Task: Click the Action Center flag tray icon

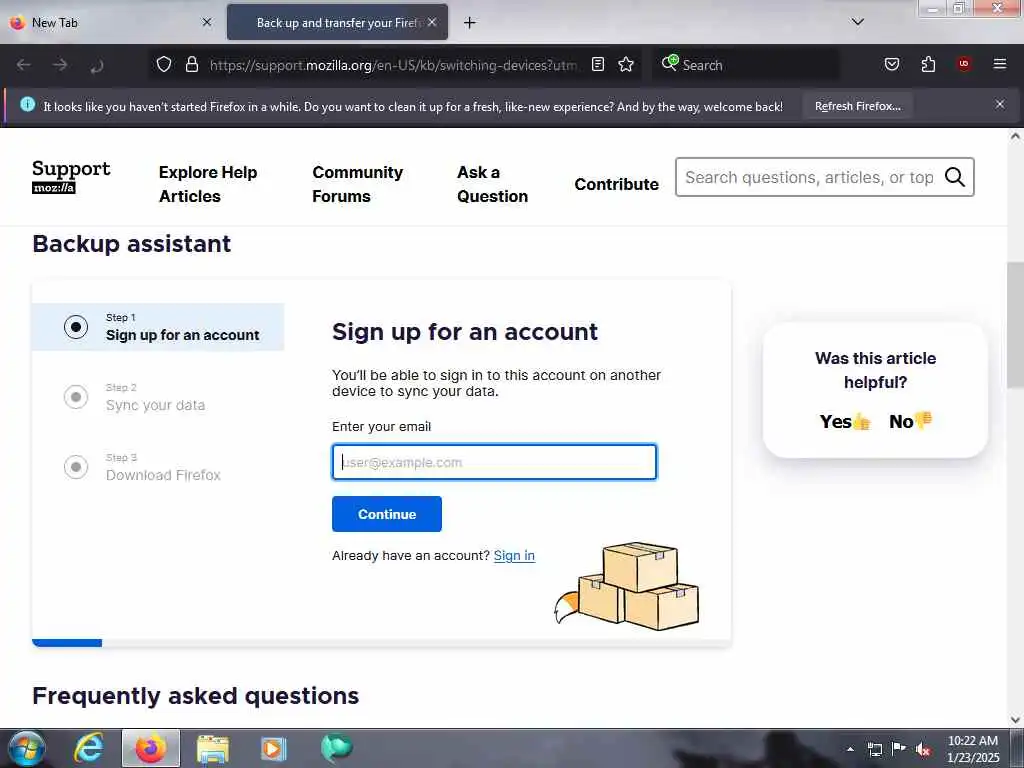Action: click(x=899, y=748)
